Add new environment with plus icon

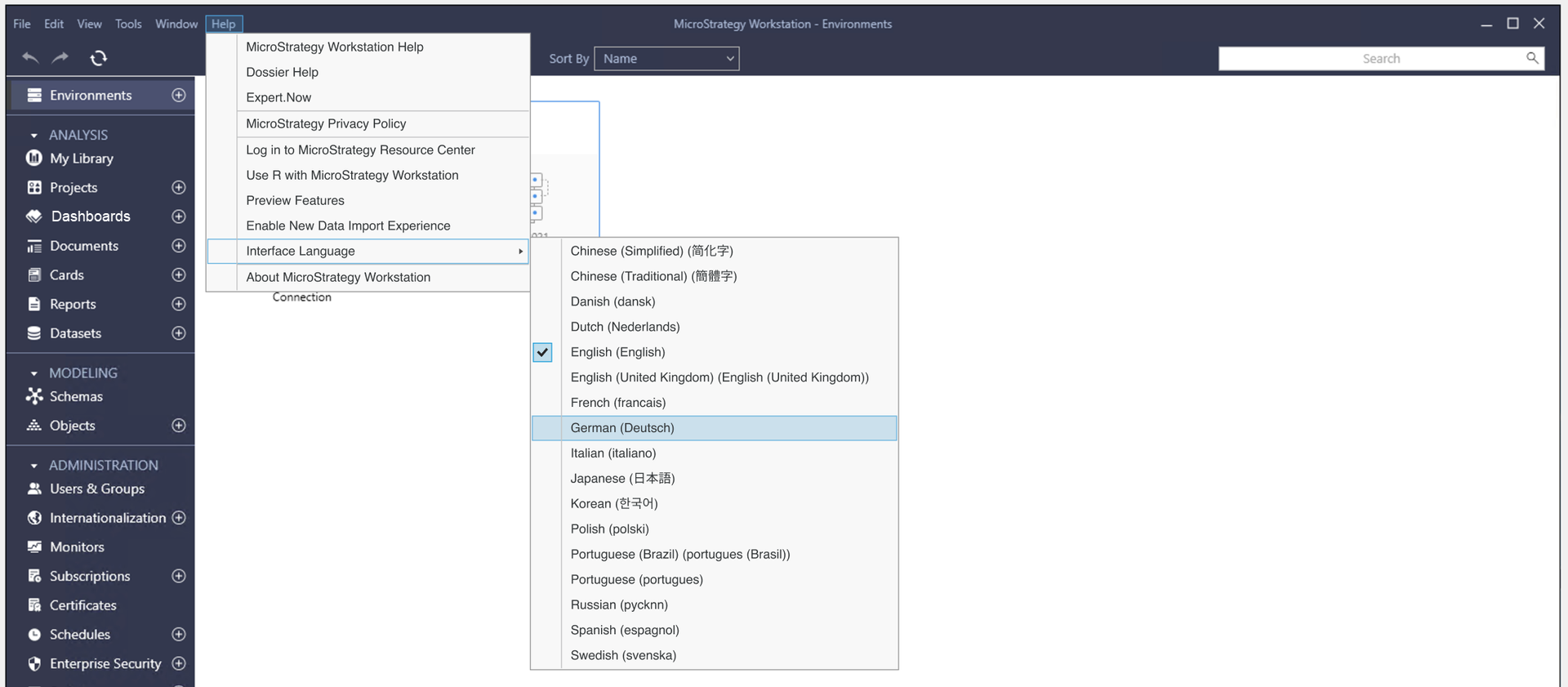[x=179, y=96]
